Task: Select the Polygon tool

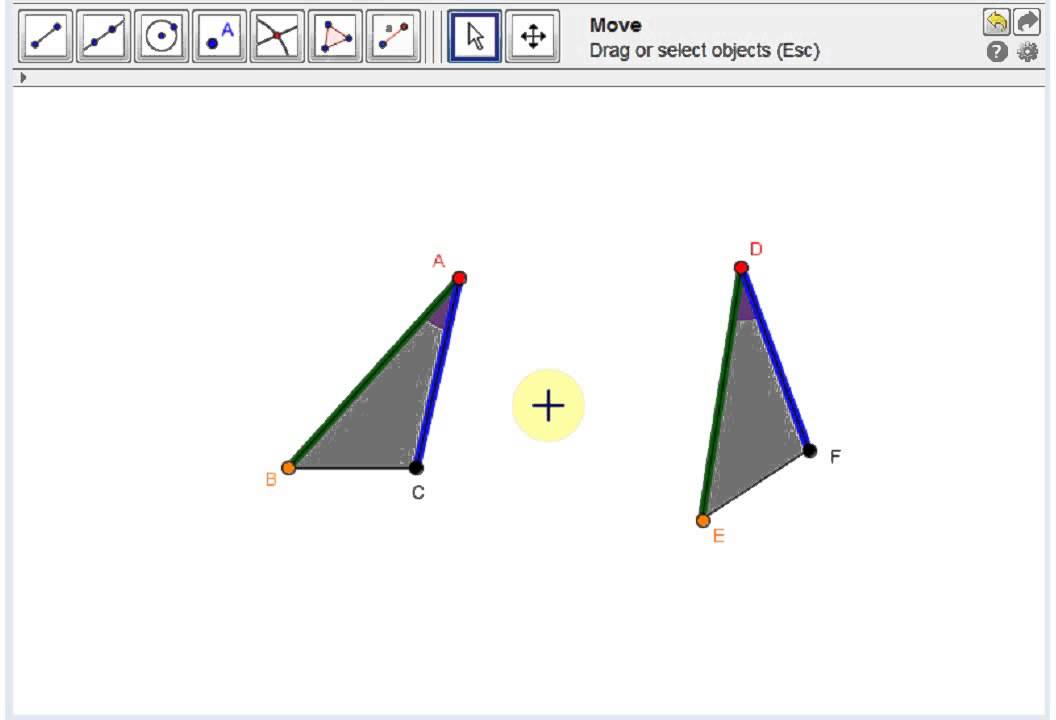Action: [335, 36]
